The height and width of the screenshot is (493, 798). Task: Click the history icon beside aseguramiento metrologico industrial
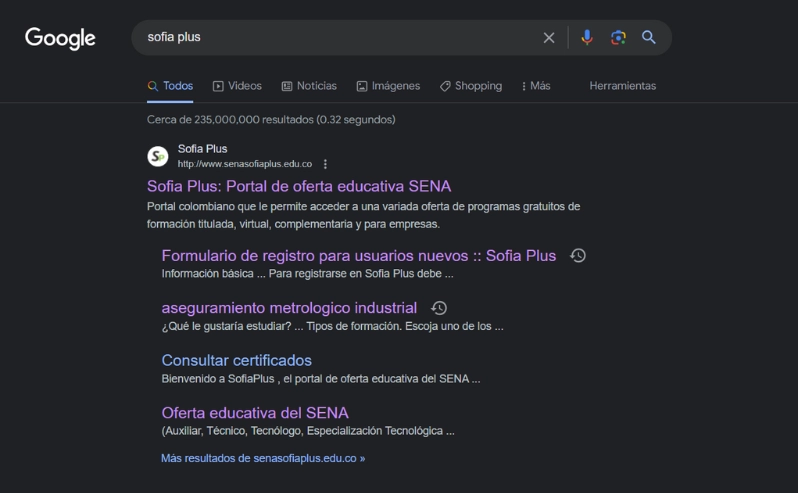tap(439, 308)
